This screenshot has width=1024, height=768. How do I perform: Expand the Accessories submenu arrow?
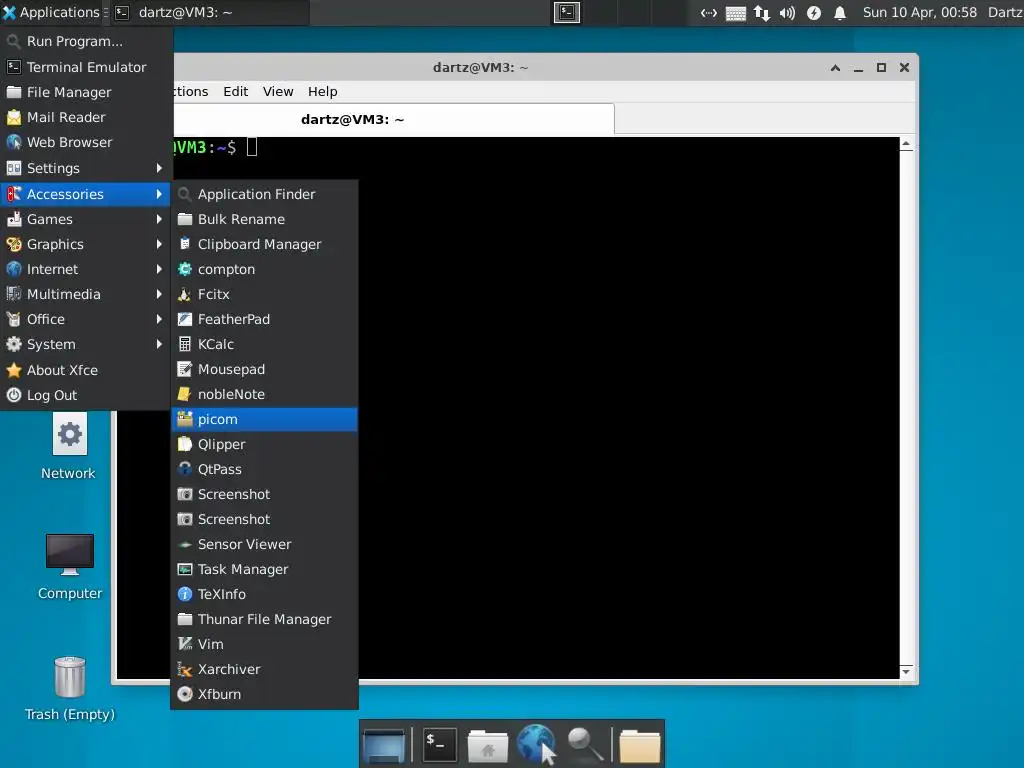click(x=159, y=194)
